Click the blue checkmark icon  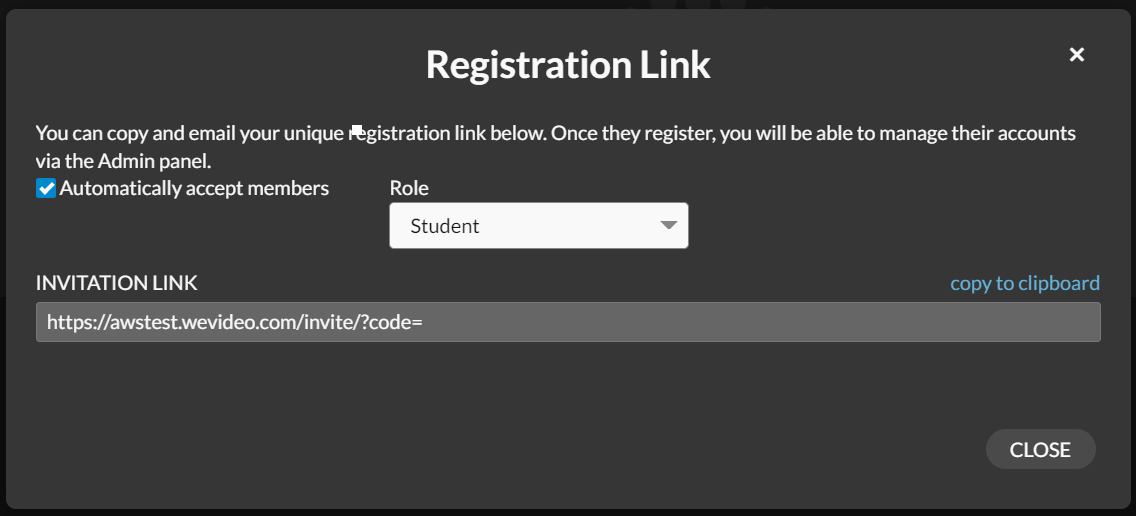pos(46,188)
